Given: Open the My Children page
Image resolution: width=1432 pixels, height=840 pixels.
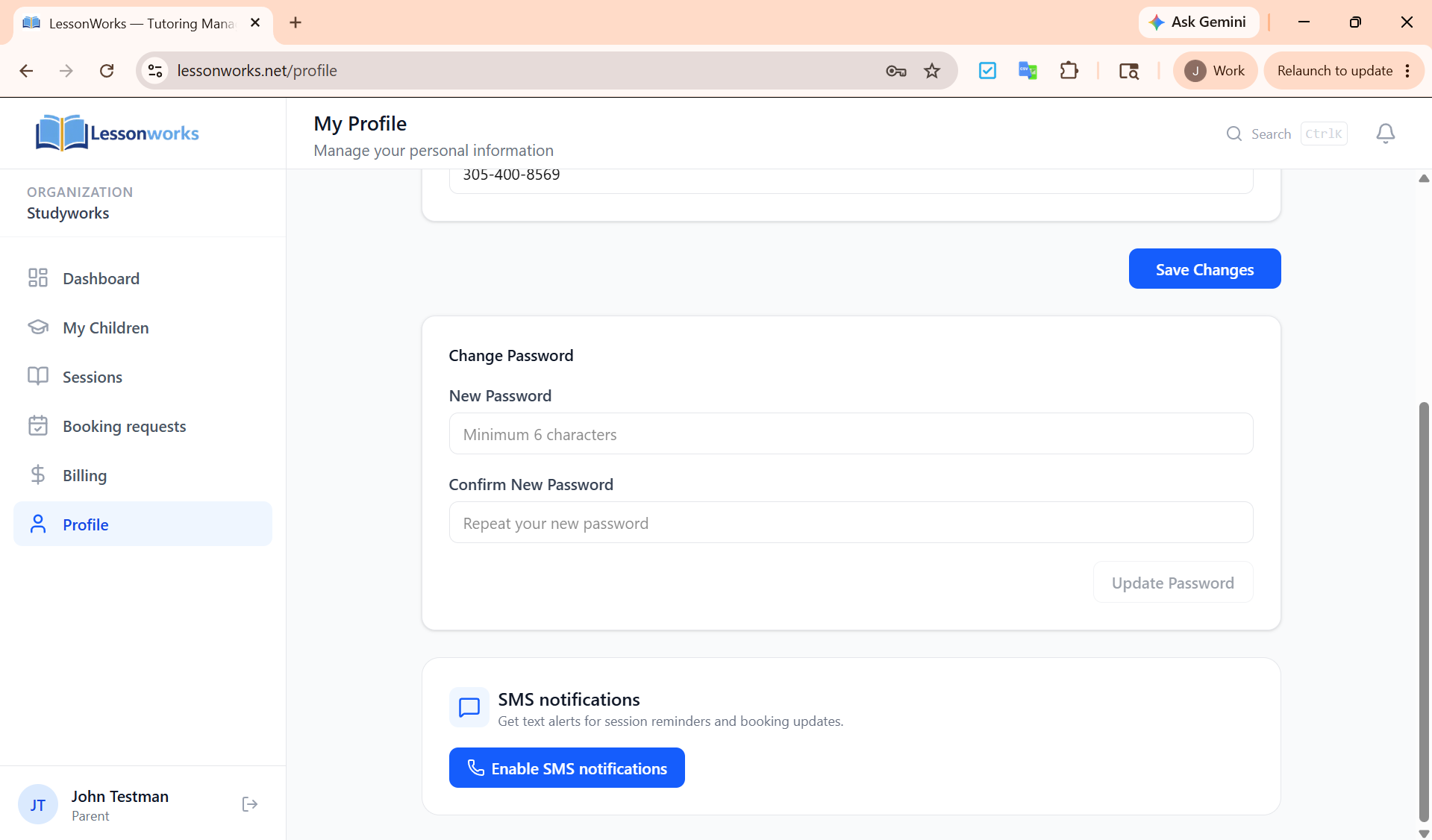Looking at the screenshot, I should 143,327.
